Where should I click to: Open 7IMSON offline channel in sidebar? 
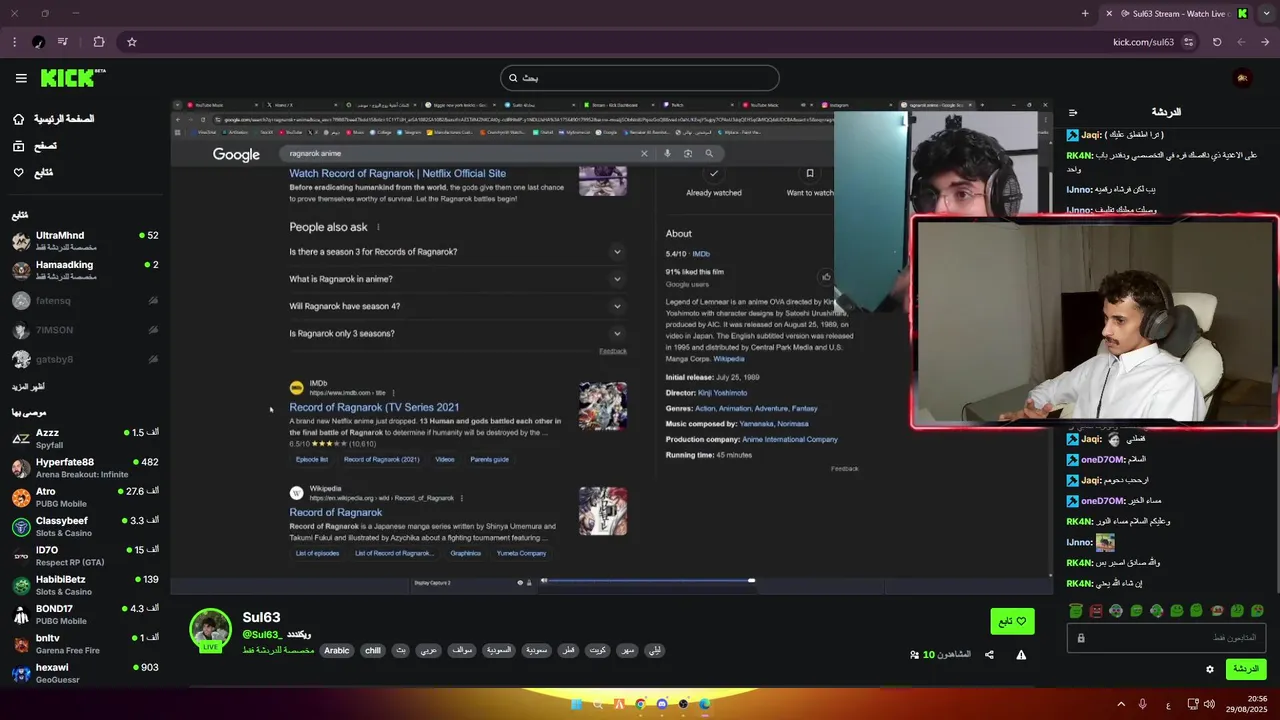coord(85,330)
